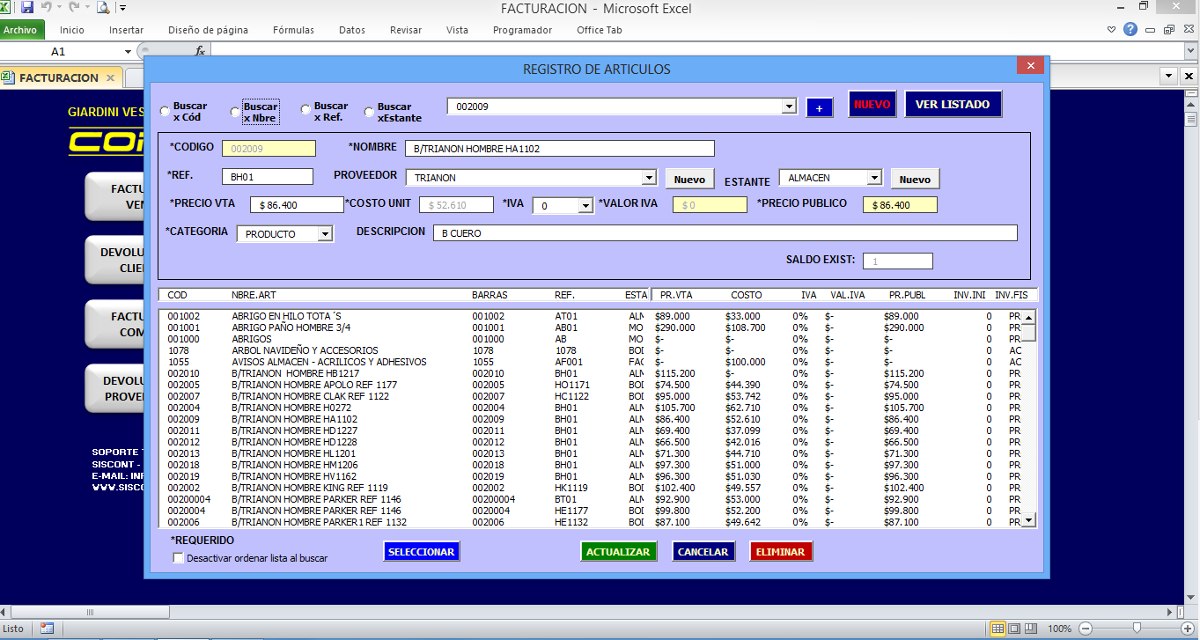The image size is (1200, 640).
Task: Select row B/TRIANON HOMBRE HL1201
Action: [x=589, y=454]
